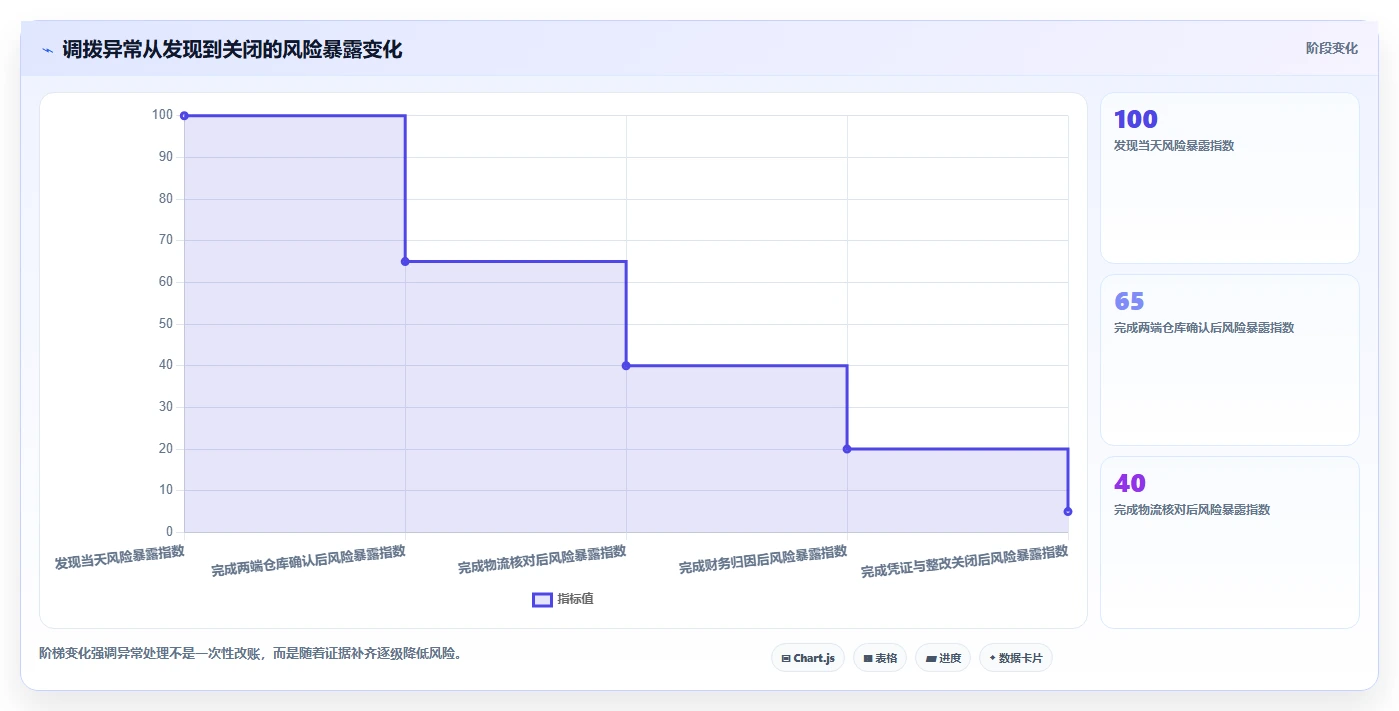Image resolution: width=1399 pixels, height=711 pixels.
Task: Click x-axis label 完成财务归因后风险暴露指数
Action: (x=763, y=560)
